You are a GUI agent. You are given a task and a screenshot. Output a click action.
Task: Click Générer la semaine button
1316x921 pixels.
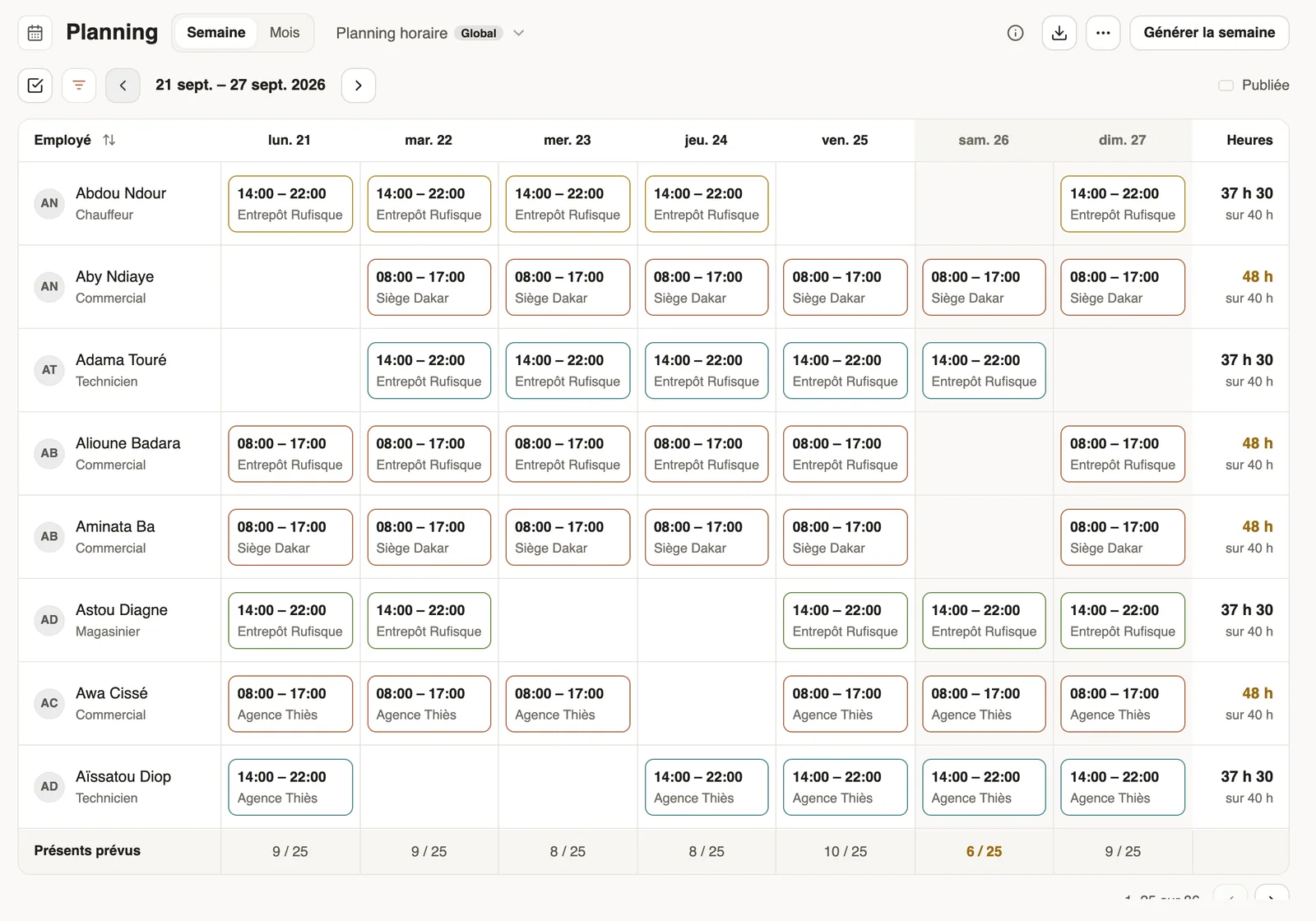[1209, 33]
